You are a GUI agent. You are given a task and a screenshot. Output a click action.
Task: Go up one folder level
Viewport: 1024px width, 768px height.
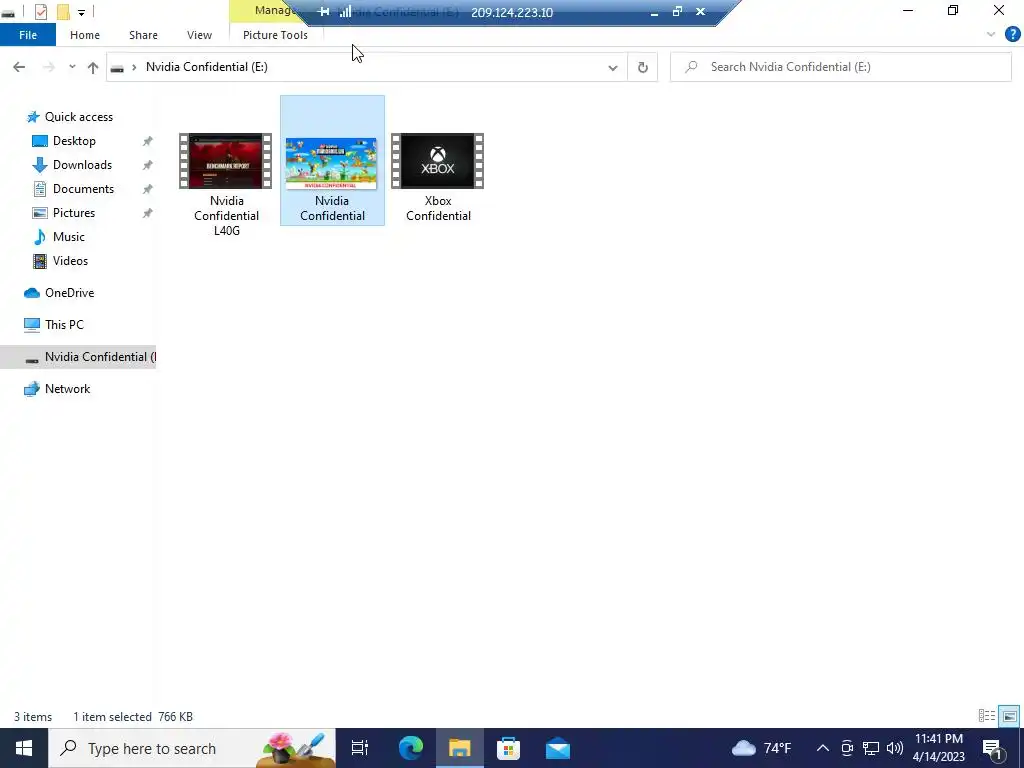93,67
